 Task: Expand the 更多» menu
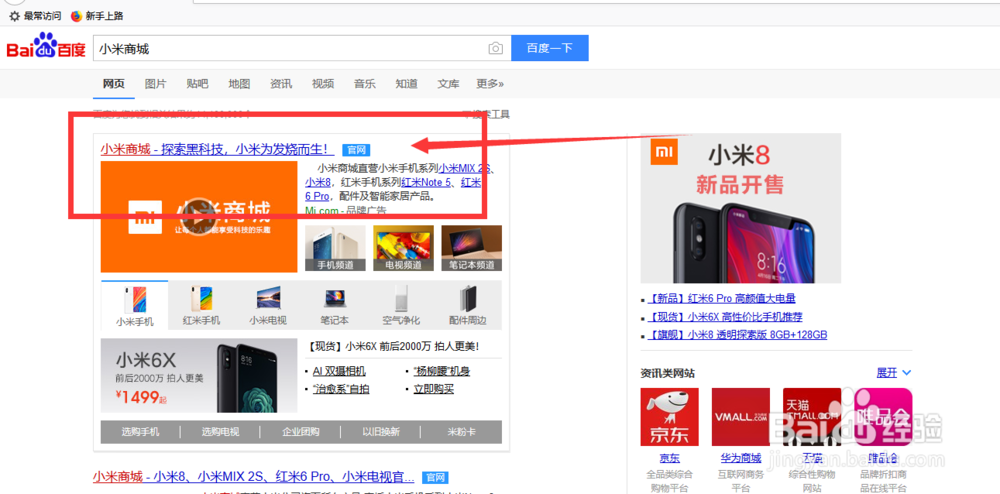point(490,84)
